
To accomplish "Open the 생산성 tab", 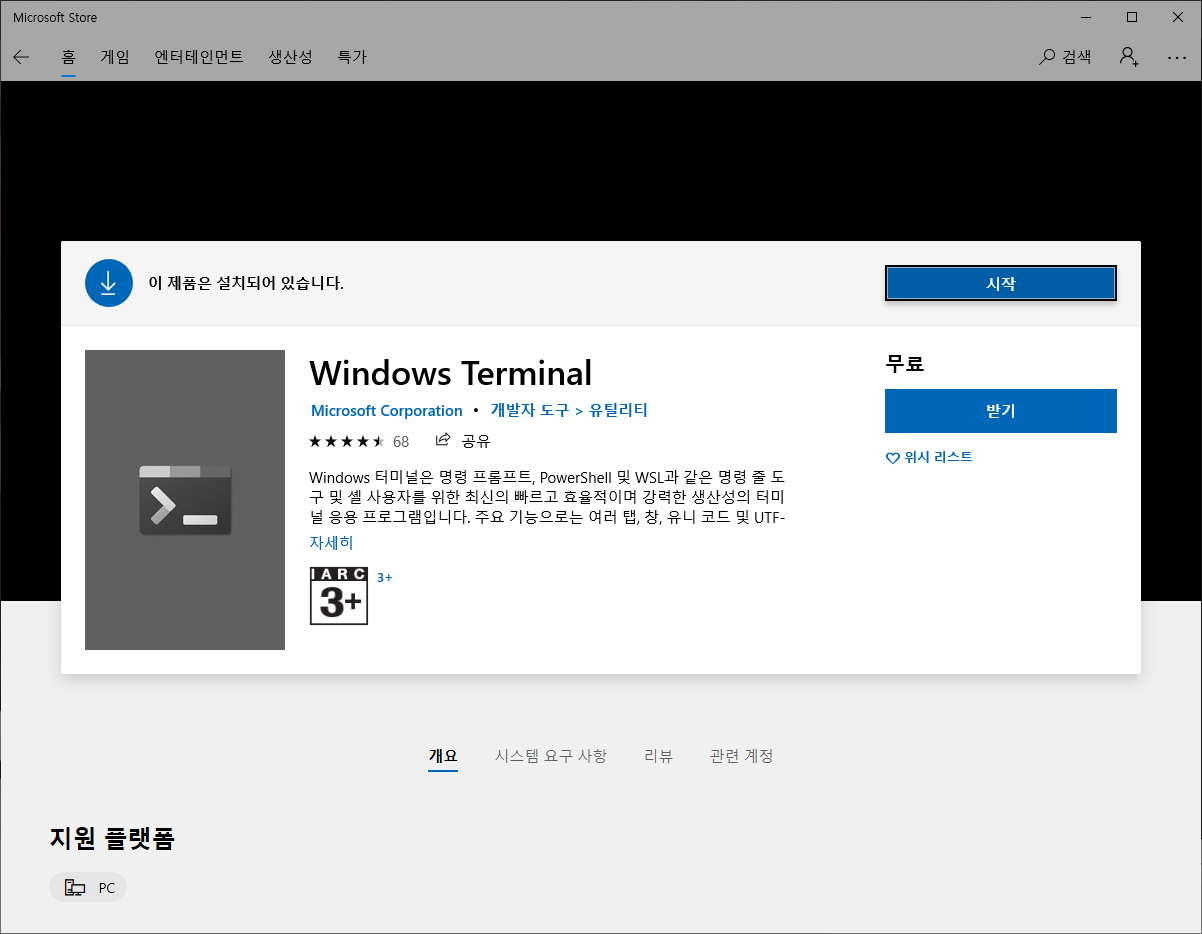I will pos(291,57).
